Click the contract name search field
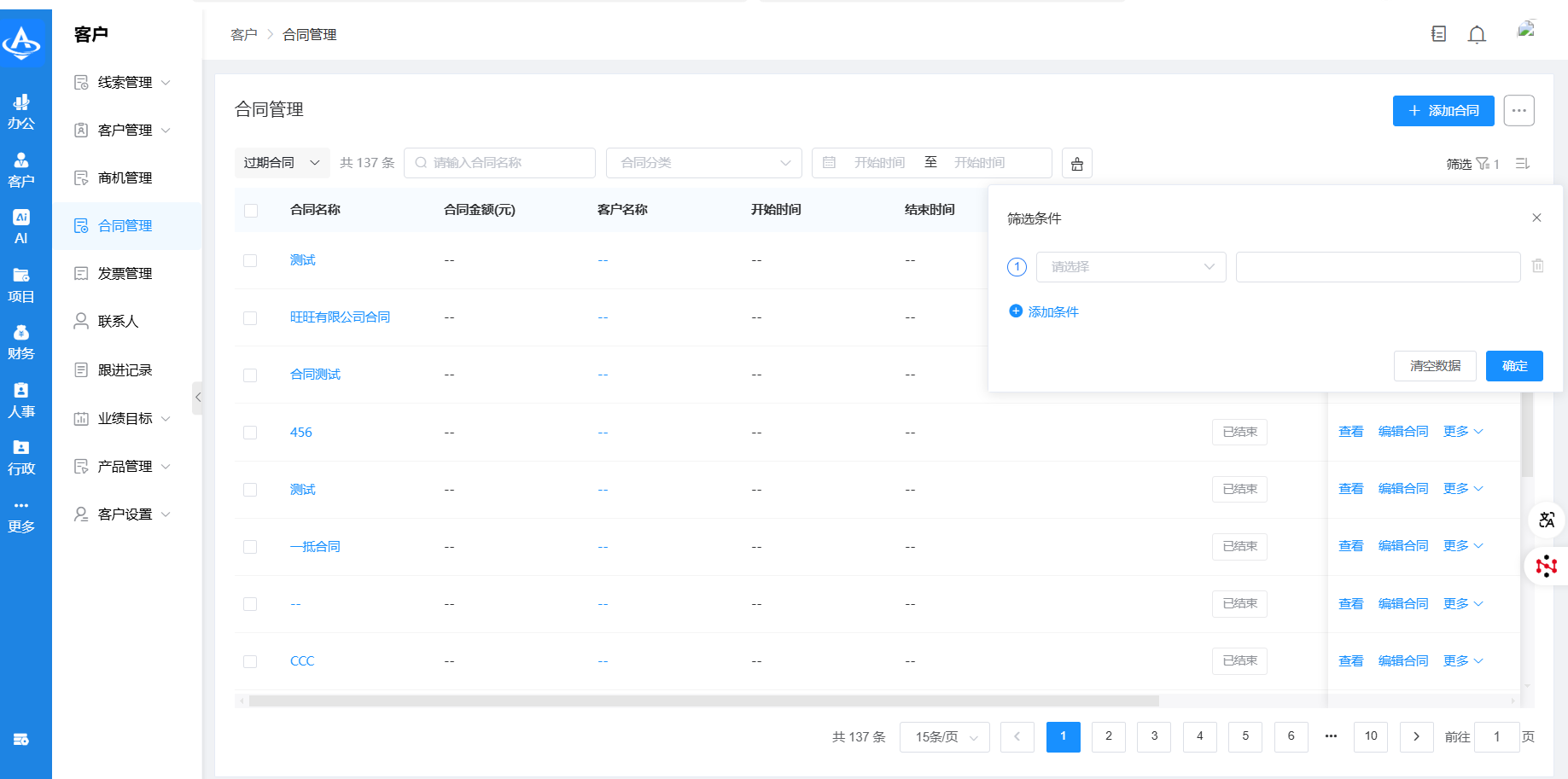Screen dimensions: 1568x779 (499, 163)
